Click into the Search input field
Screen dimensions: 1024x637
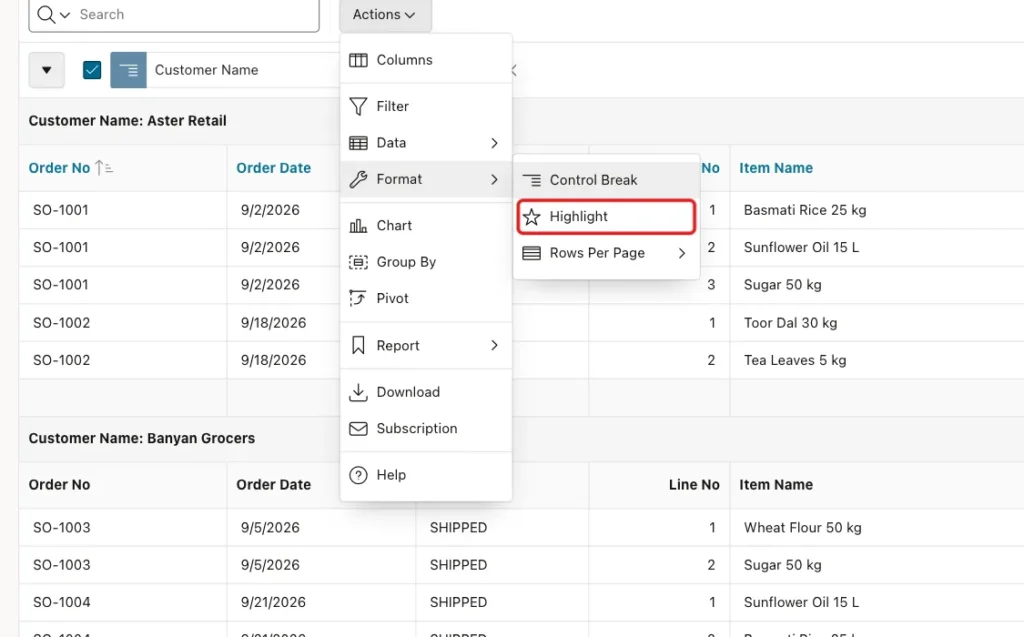[196, 14]
